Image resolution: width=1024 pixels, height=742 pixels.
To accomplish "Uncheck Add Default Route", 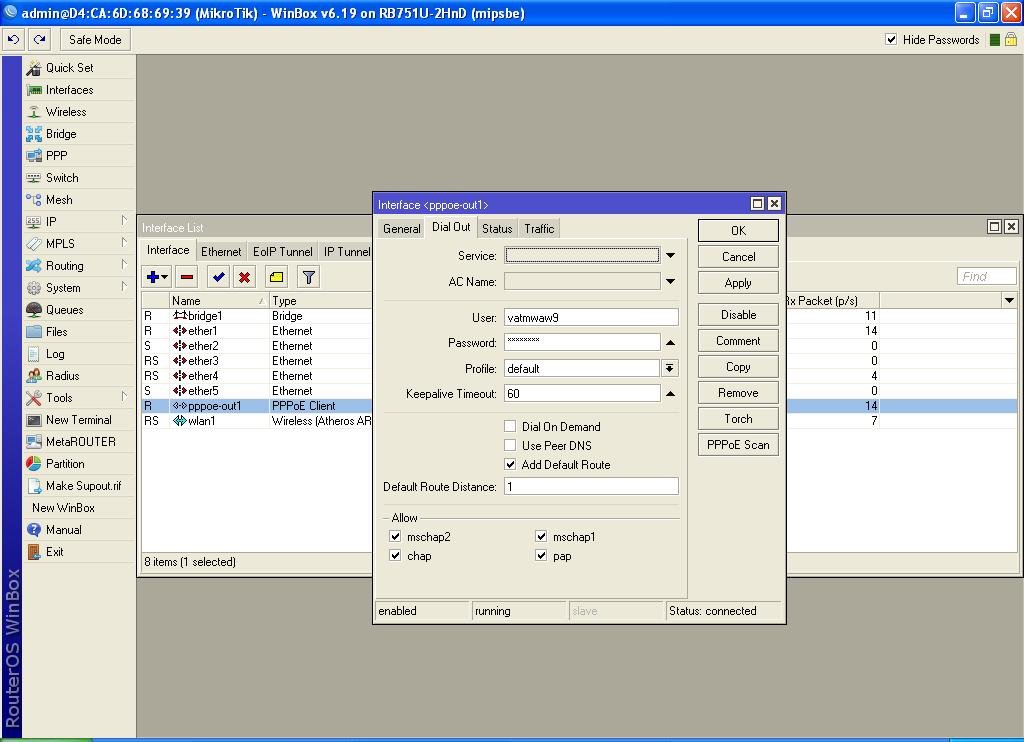I will 510,464.
